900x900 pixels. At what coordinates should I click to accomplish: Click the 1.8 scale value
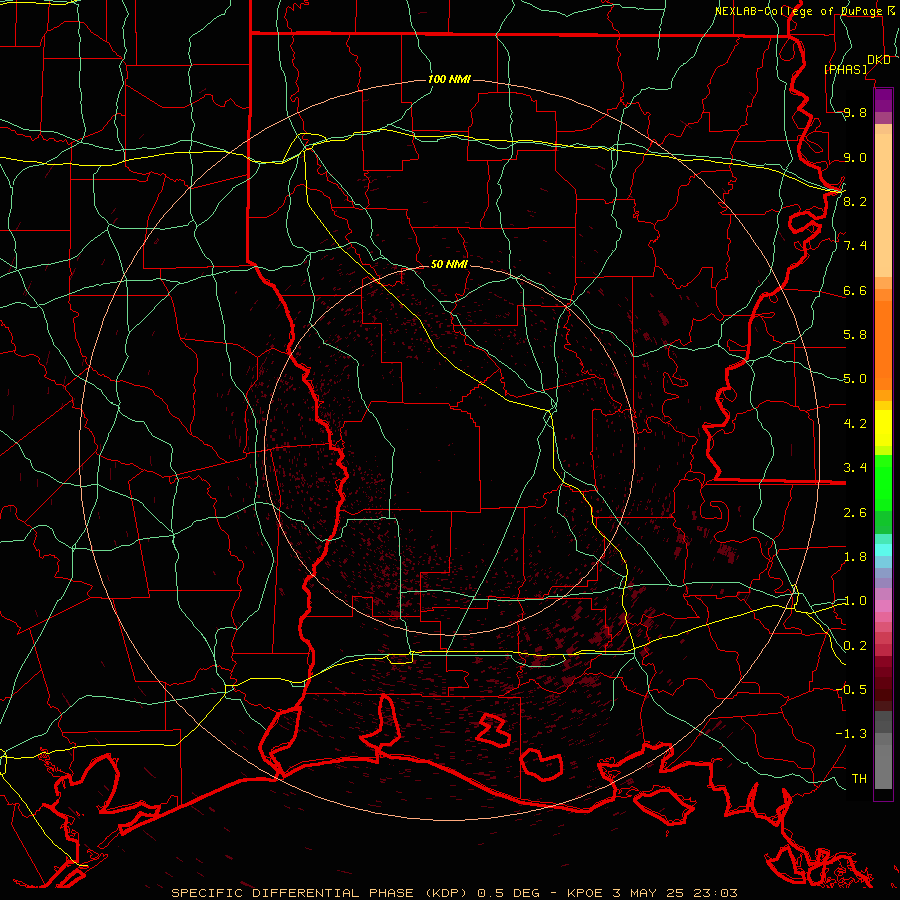(855, 557)
